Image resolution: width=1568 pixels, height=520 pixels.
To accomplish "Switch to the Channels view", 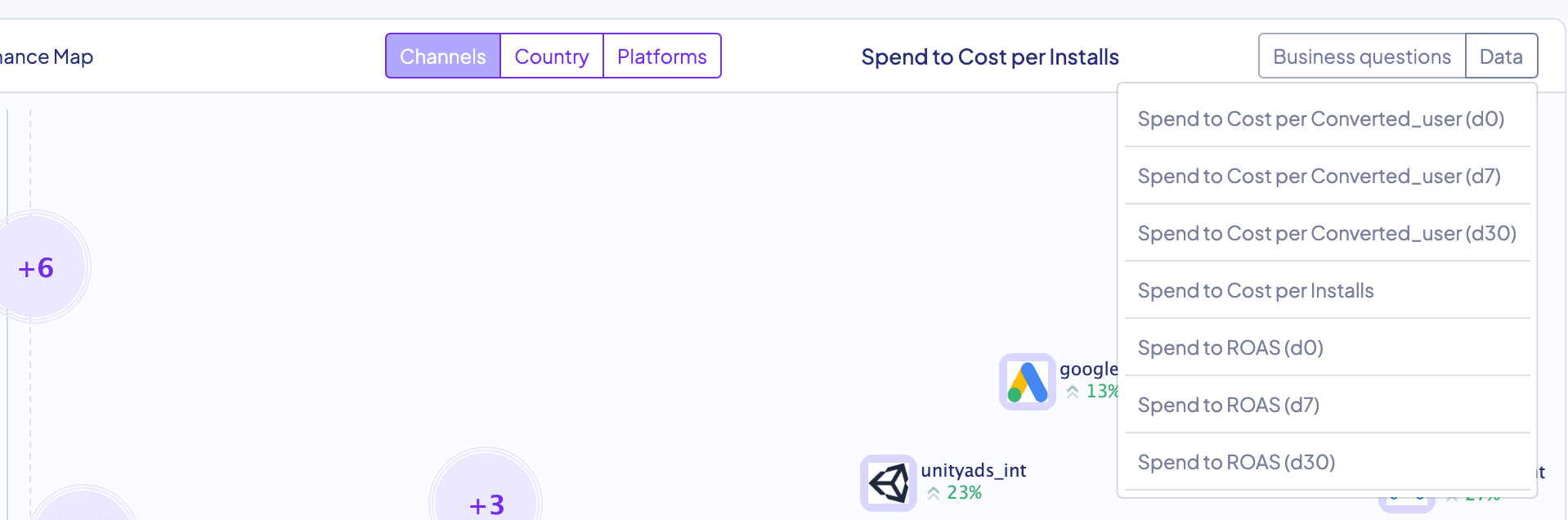I will [x=442, y=56].
